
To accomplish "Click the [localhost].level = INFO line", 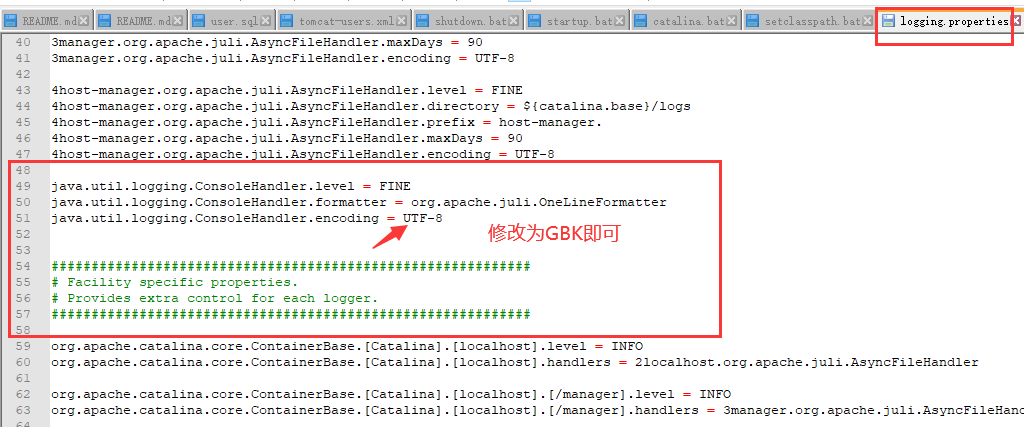I will pos(347,346).
